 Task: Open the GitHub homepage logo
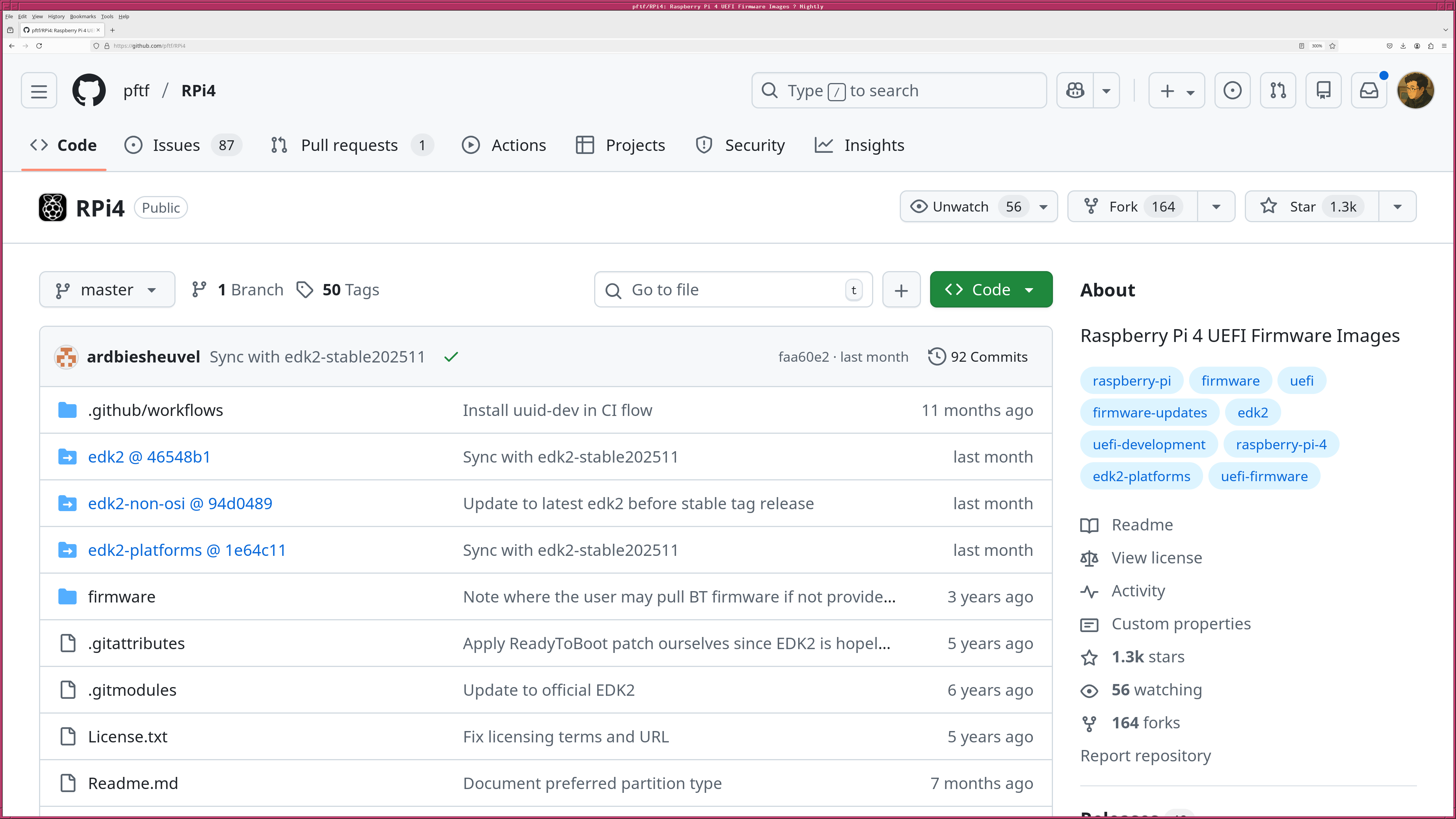89,91
